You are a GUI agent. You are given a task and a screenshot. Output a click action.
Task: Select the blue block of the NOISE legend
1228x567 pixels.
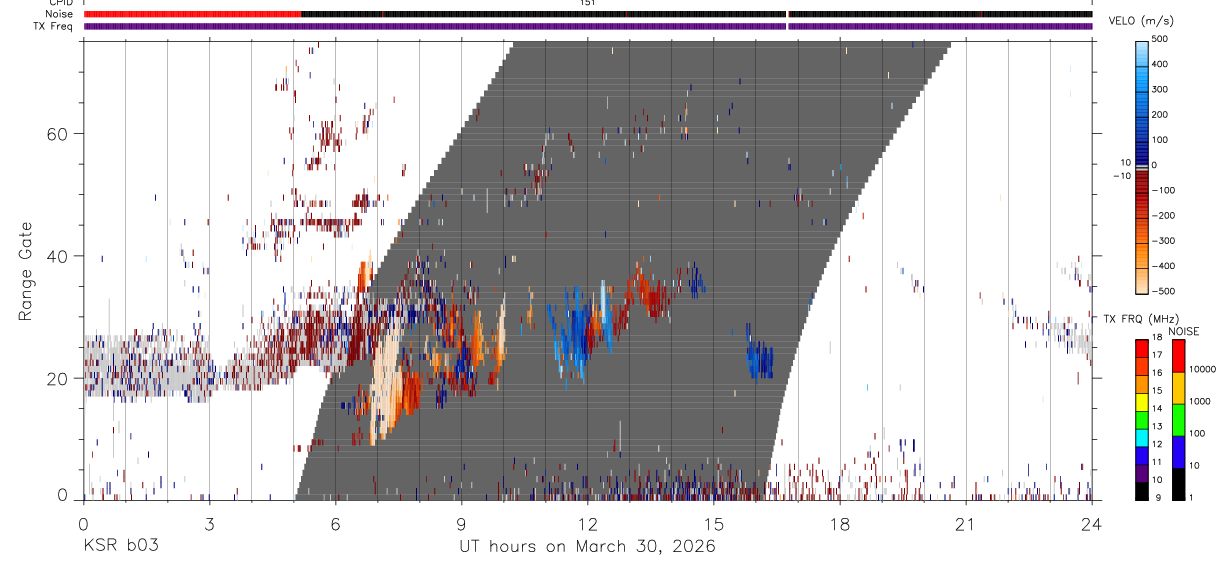1179,452
